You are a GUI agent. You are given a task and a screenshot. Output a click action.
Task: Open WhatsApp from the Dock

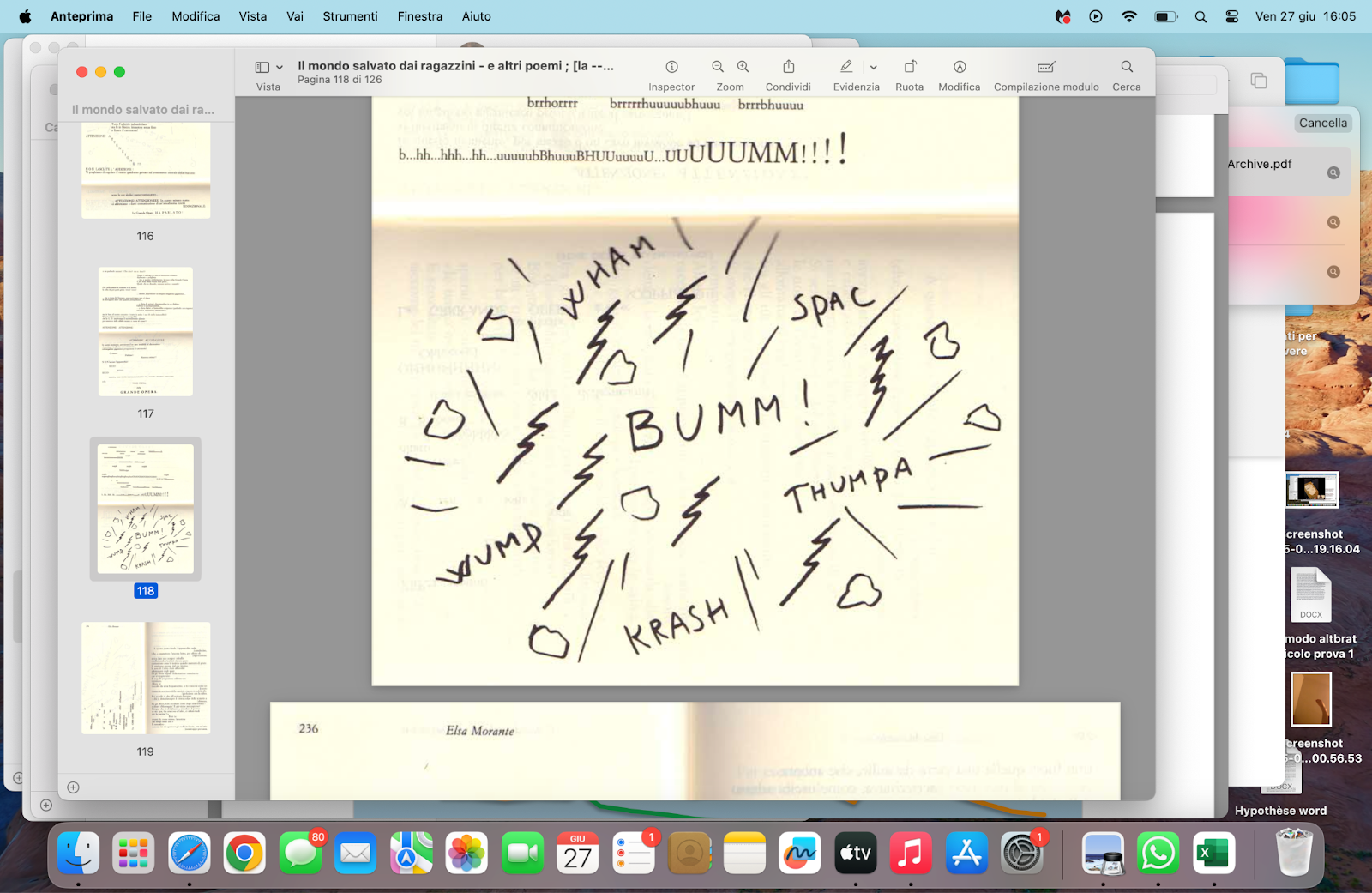pyautogui.click(x=1158, y=854)
